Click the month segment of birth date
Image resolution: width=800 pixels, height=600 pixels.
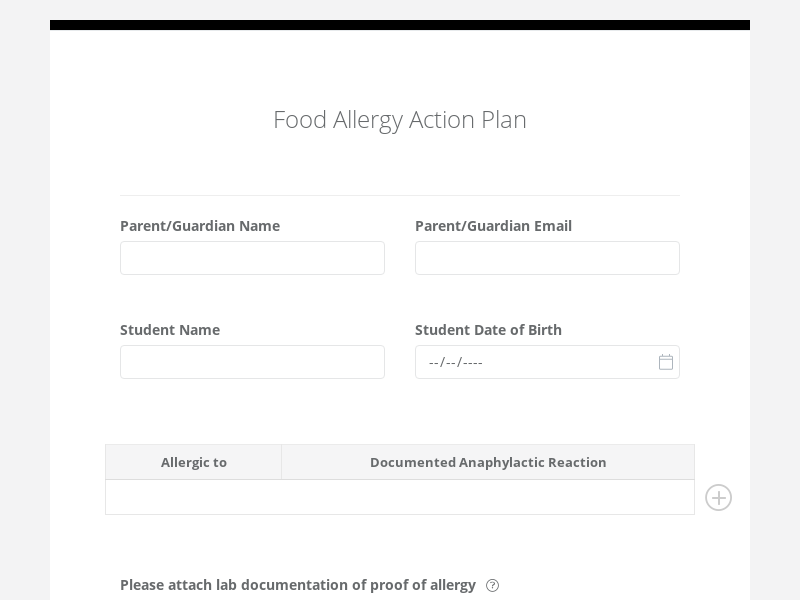pos(433,362)
